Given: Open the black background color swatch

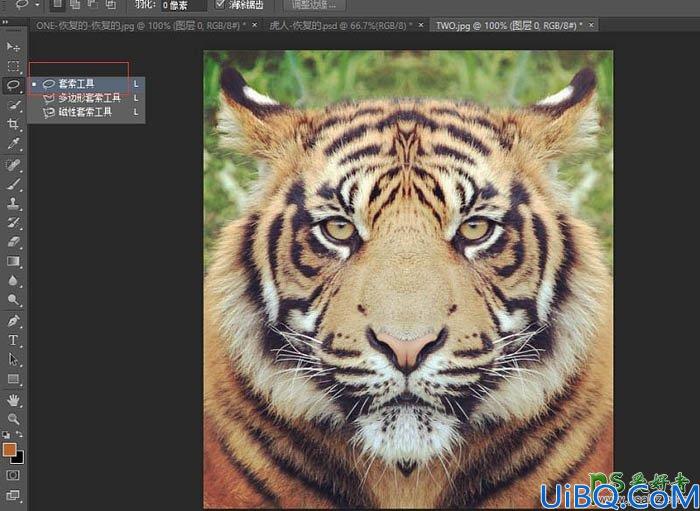Looking at the screenshot, I should pyautogui.click(x=20, y=460).
